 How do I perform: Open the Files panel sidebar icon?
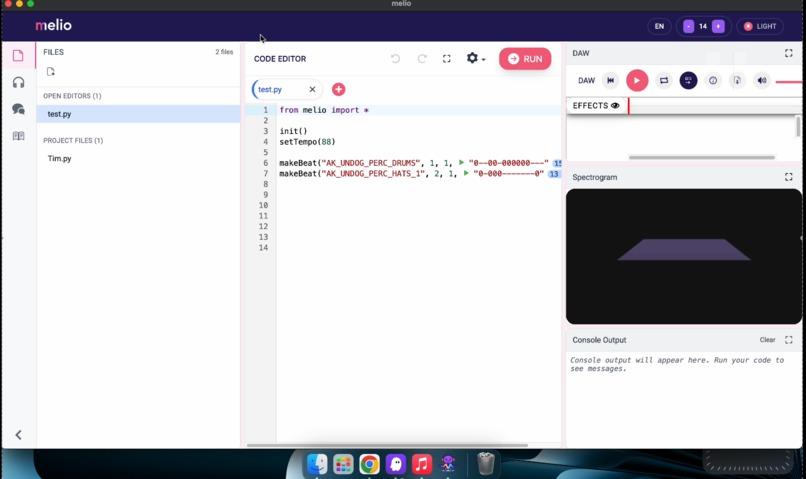click(x=18, y=56)
